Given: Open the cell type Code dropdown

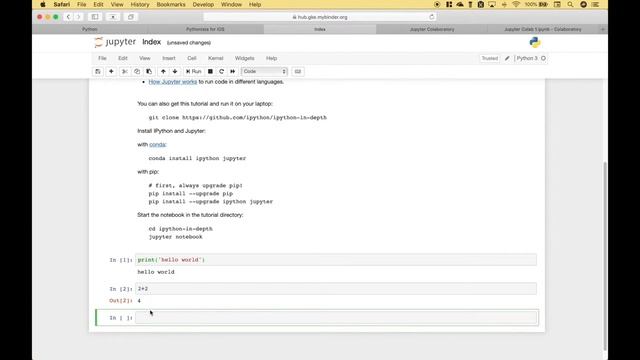Looking at the screenshot, I should (264, 71).
